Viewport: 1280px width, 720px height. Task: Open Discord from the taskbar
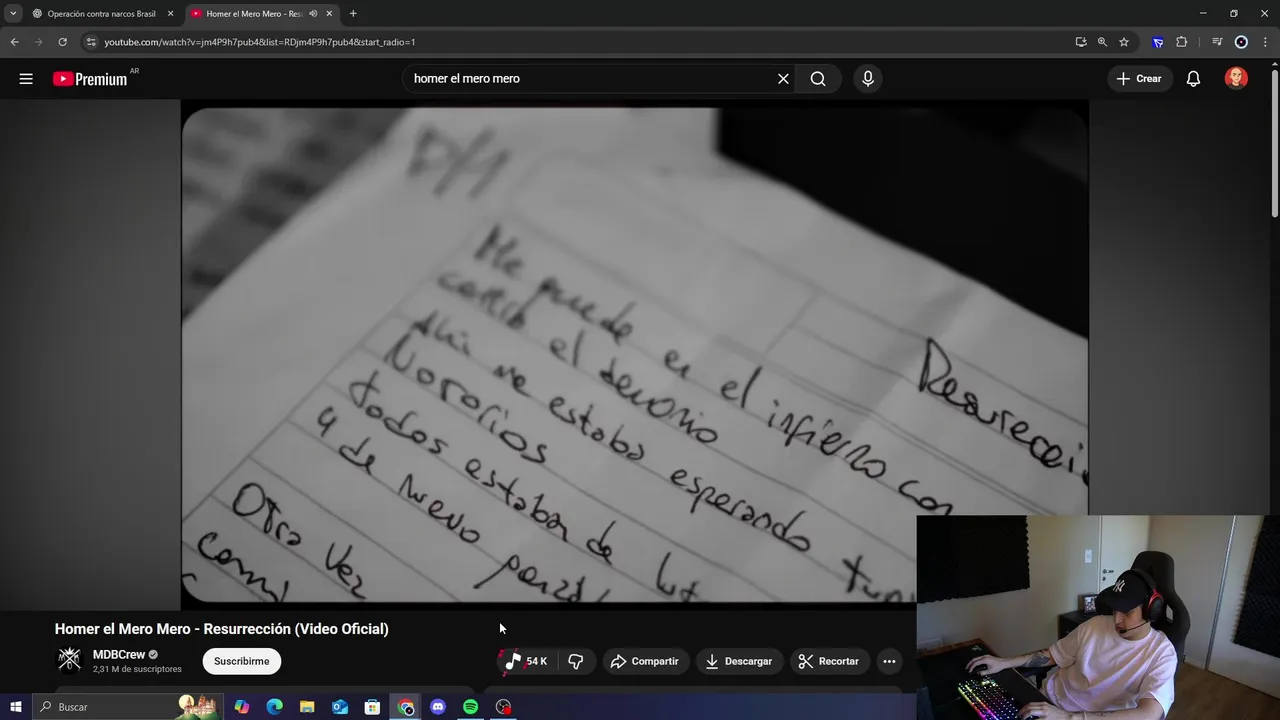coord(438,707)
